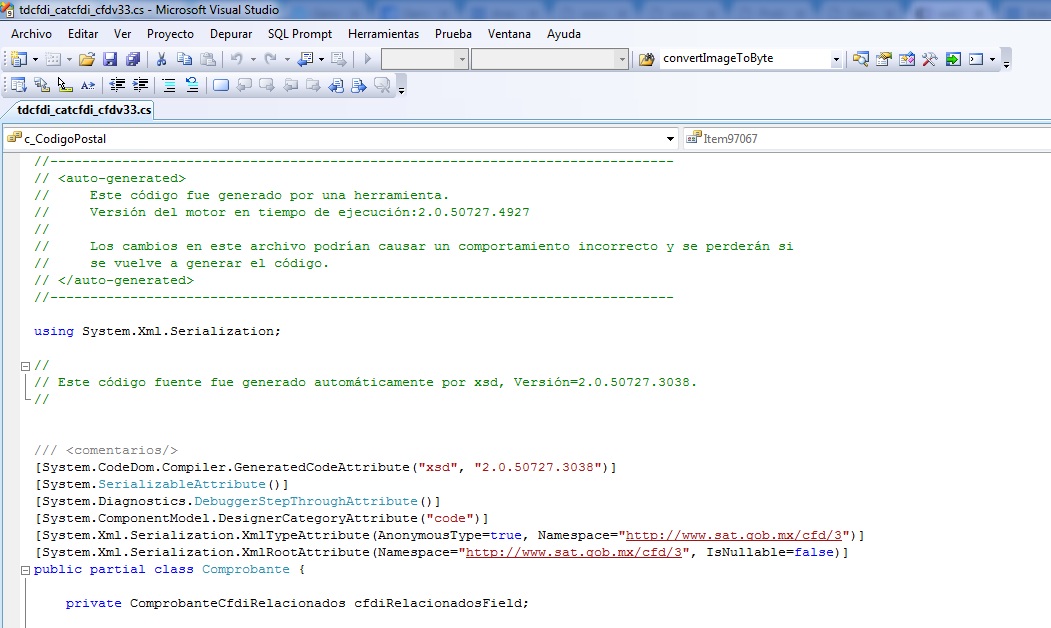Open the Toolbox hammer and wrench icon
The image size is (1051, 628).
[x=929, y=59]
